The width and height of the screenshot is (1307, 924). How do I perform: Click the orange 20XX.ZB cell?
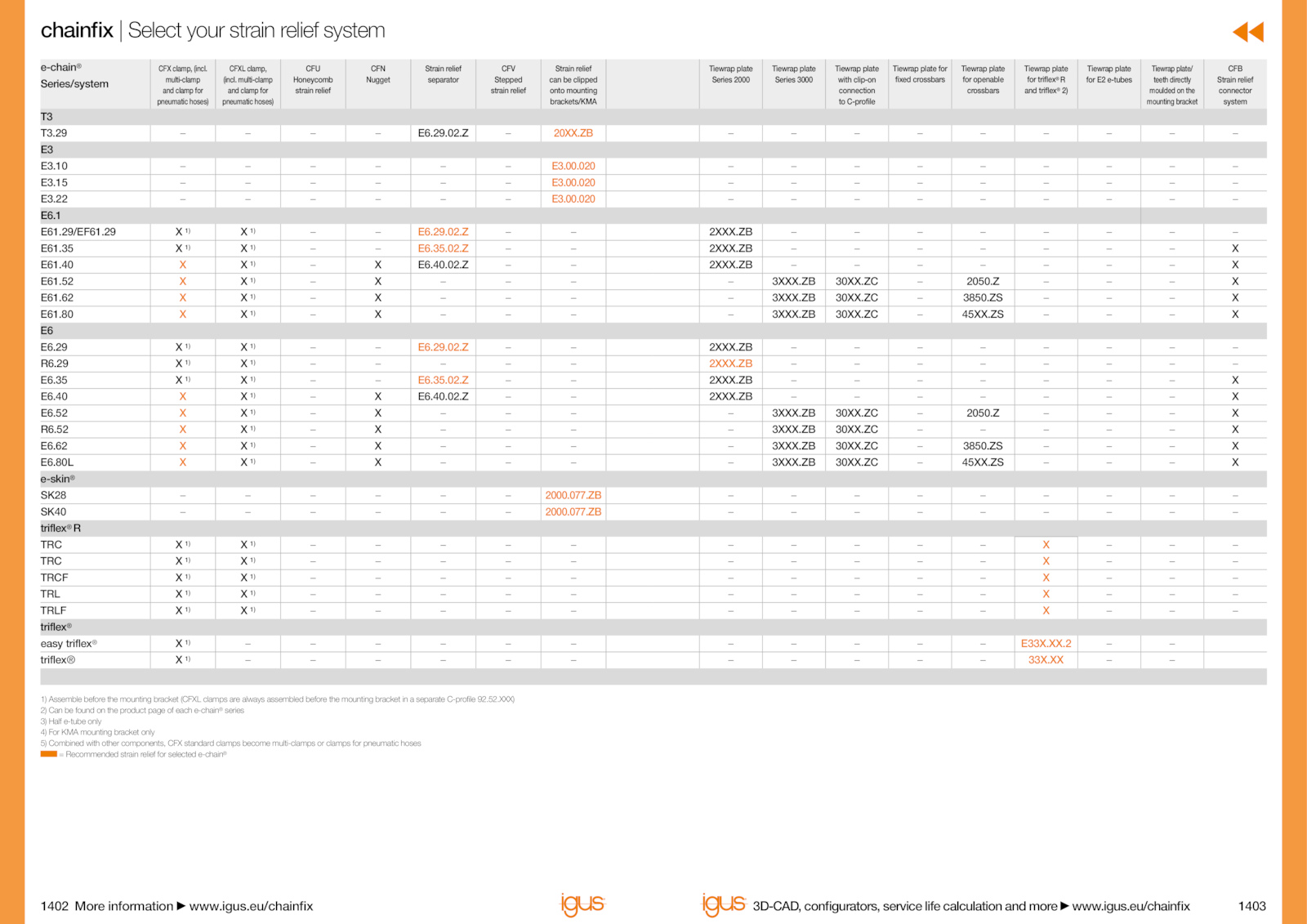coord(573,133)
